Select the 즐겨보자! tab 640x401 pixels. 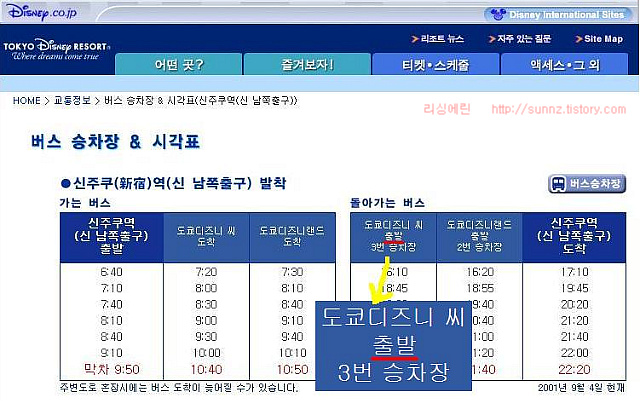coord(307,65)
